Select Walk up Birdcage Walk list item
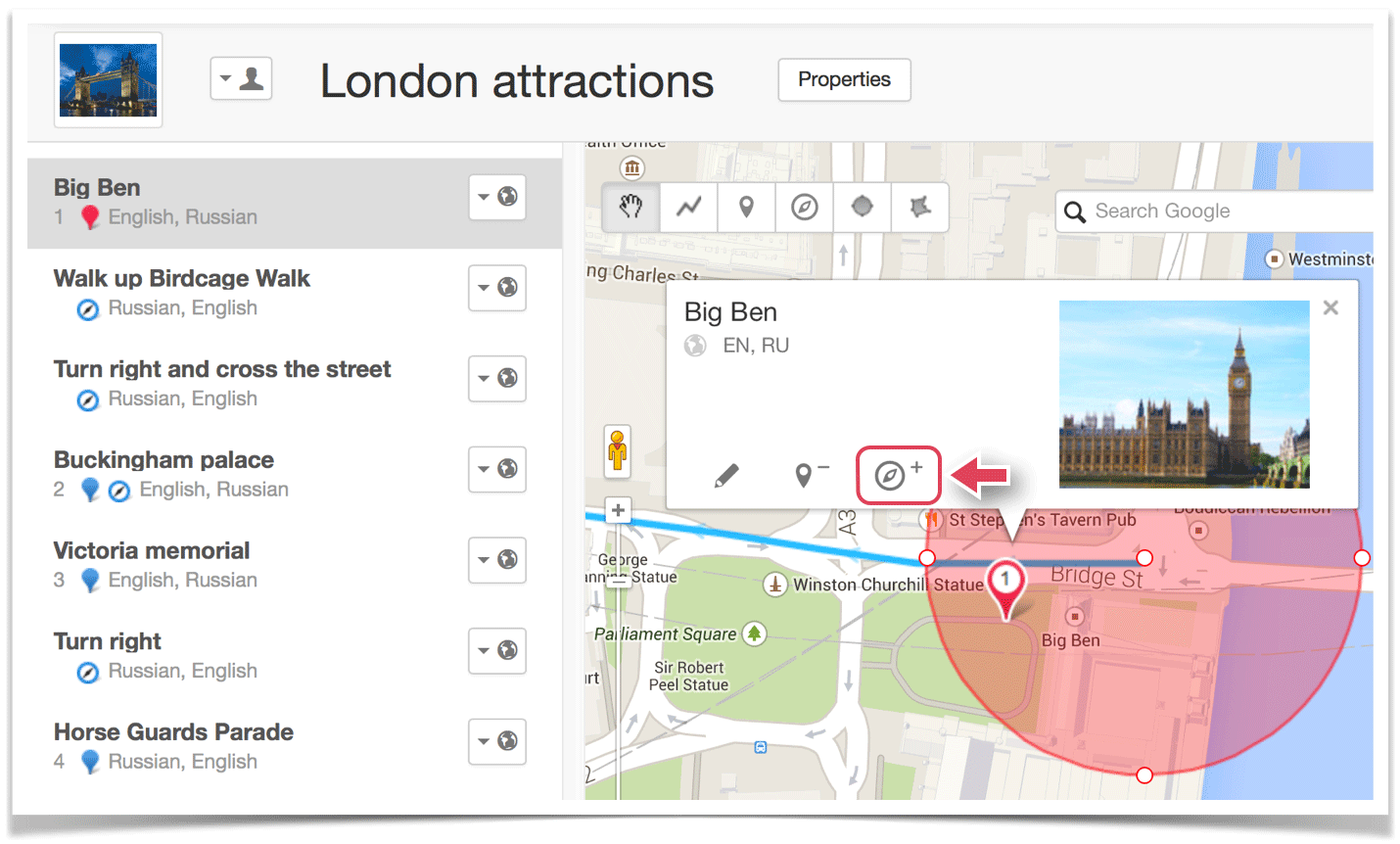1400x844 pixels. coord(295,294)
